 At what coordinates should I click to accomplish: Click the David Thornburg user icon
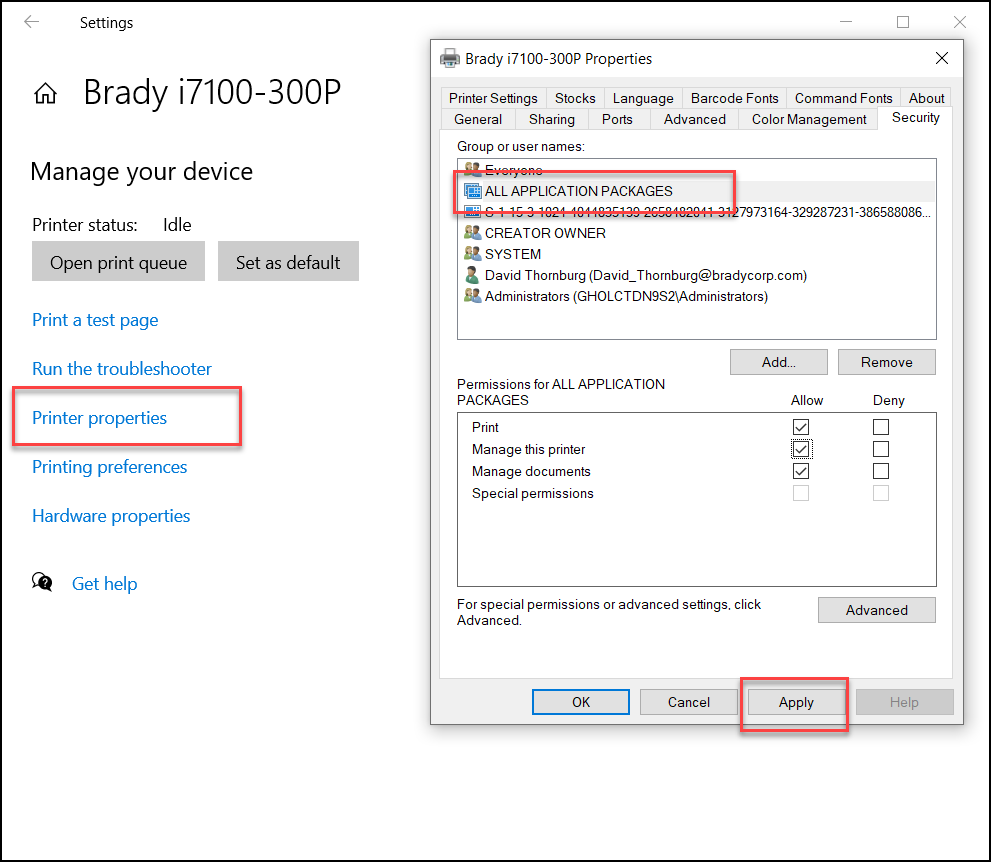click(x=472, y=275)
